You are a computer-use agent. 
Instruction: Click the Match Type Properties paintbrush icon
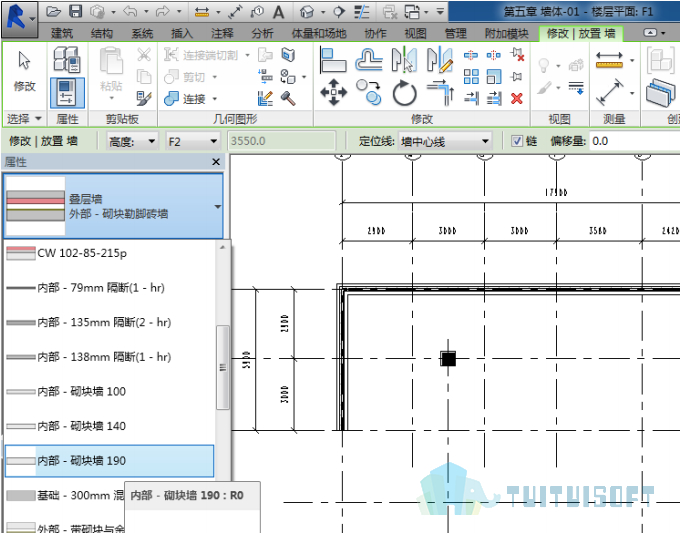(144, 98)
